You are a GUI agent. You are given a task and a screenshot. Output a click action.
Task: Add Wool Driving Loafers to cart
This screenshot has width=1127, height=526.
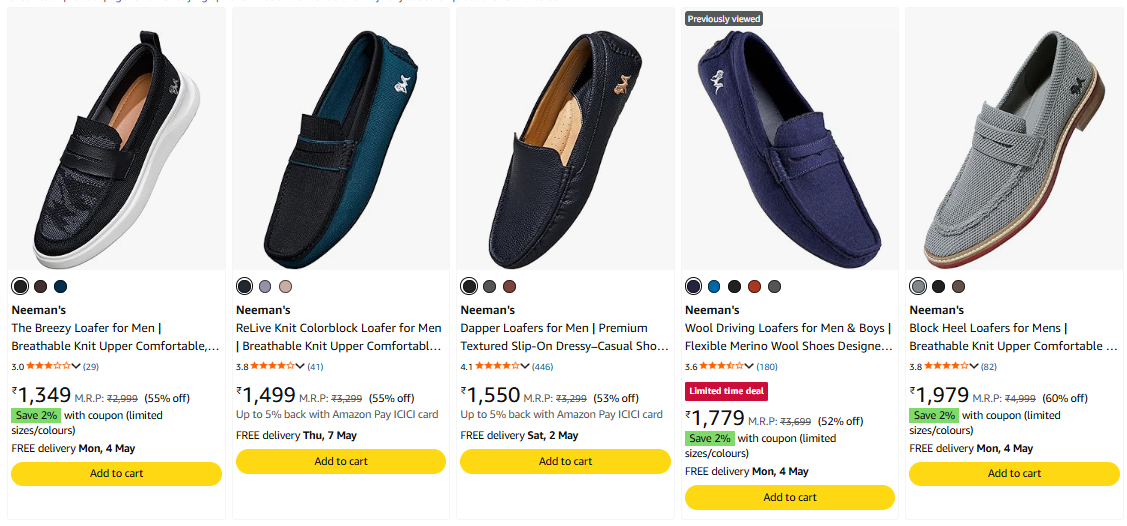pos(790,497)
